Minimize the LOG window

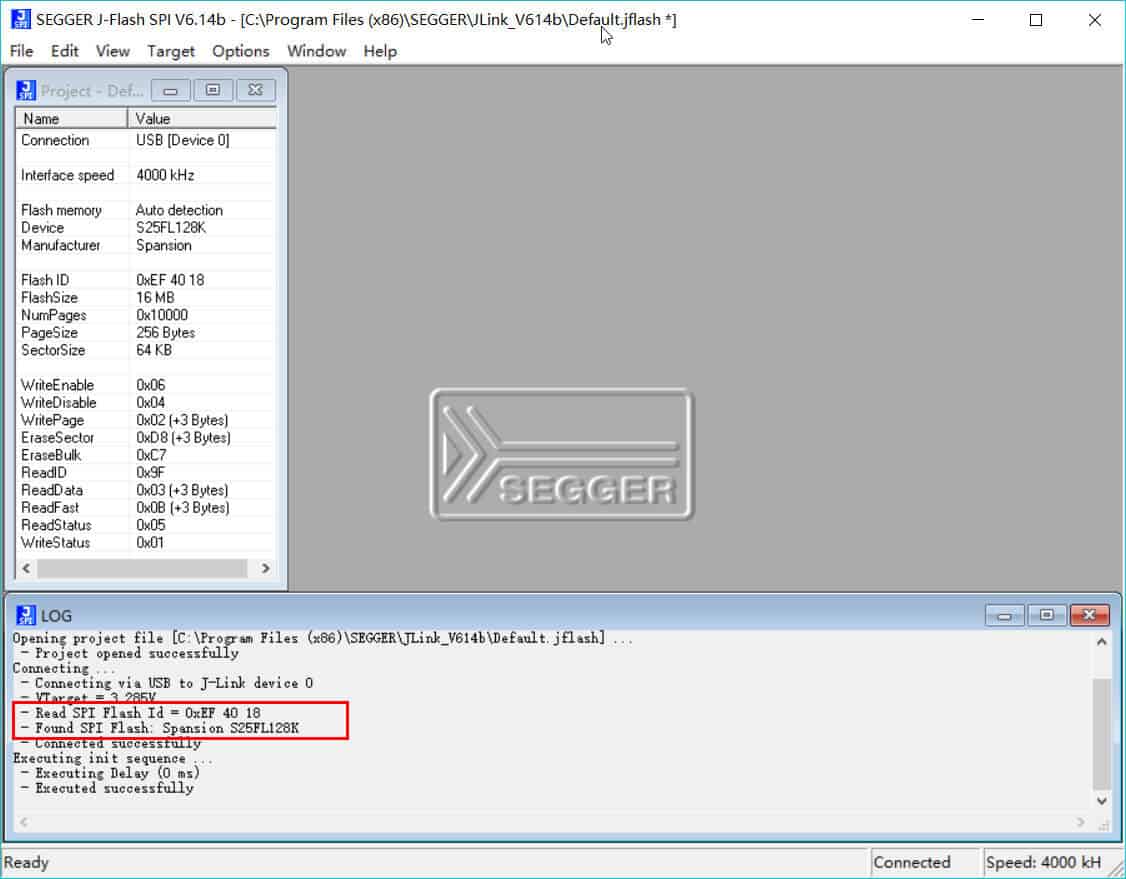(1004, 615)
